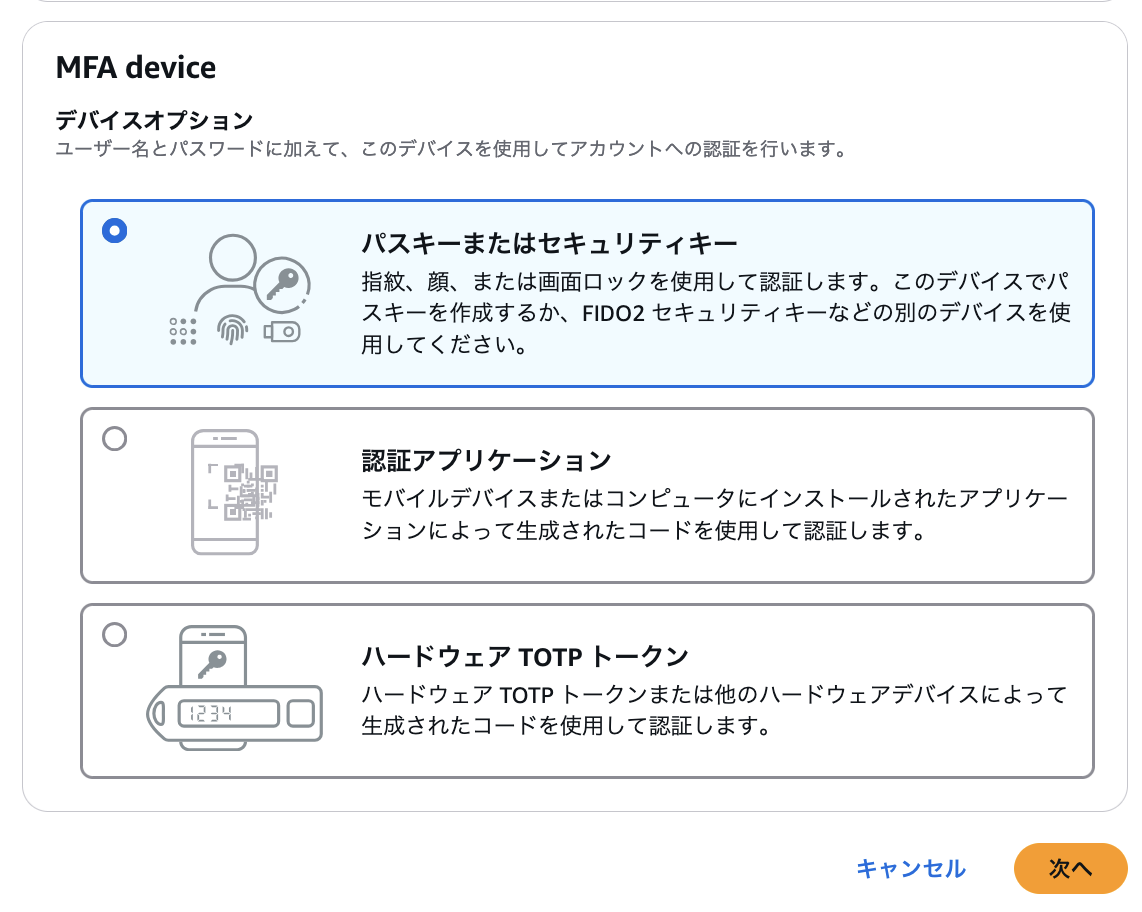Screen dimensions: 1142x912
Task: Select the passkey or security key radio button
Action: click(115, 231)
